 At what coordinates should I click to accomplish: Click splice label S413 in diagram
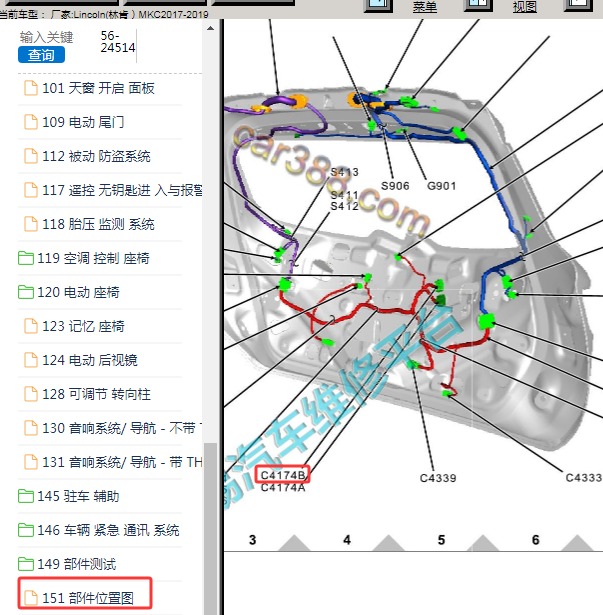pyautogui.click(x=344, y=172)
